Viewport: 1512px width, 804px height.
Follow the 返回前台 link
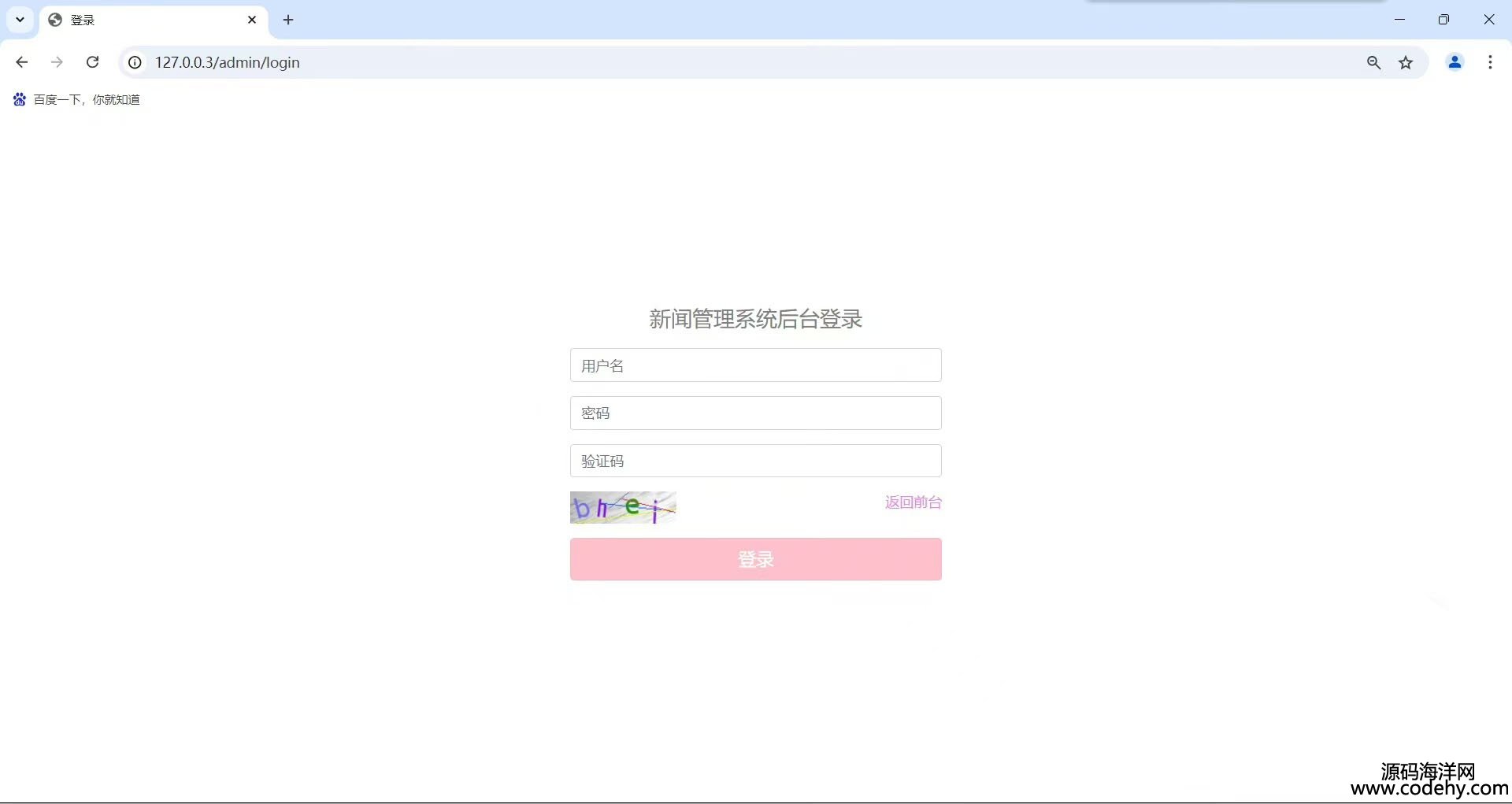point(913,502)
